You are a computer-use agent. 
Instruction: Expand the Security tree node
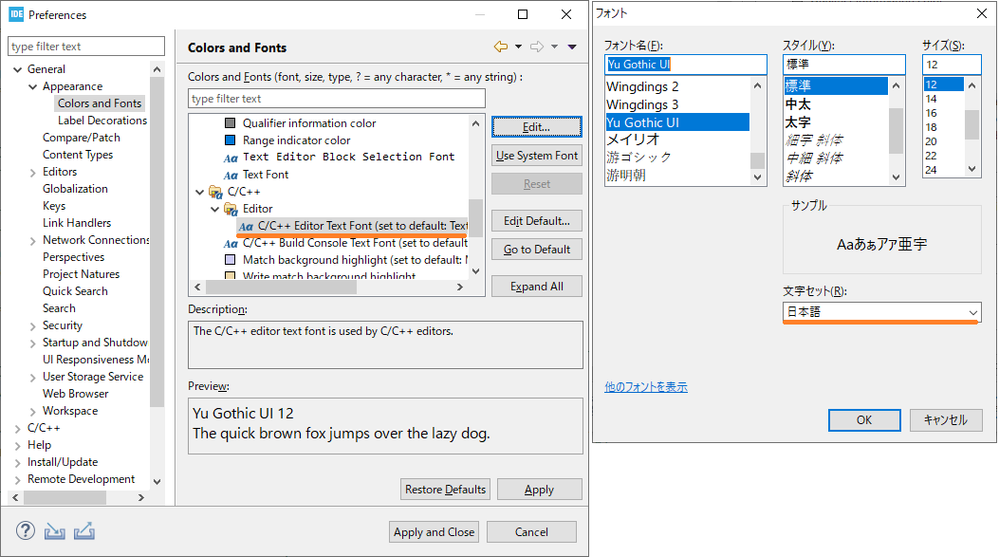click(33, 326)
